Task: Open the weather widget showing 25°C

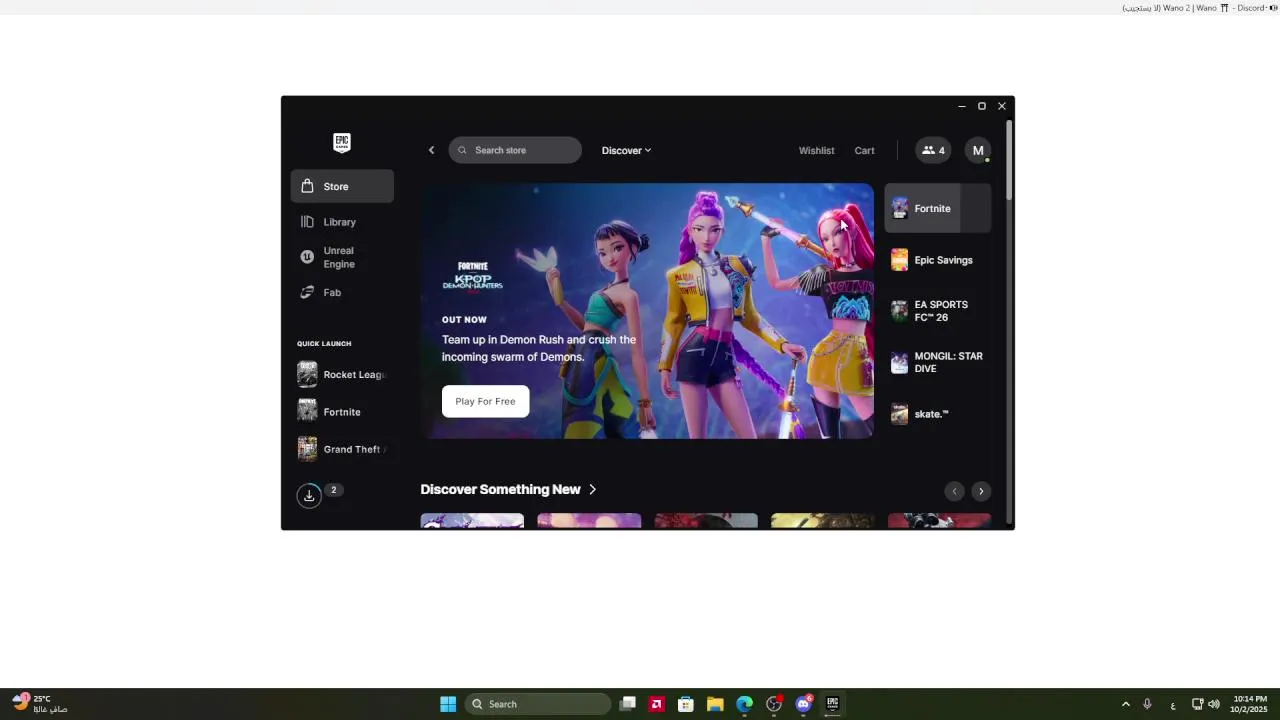Action: (x=40, y=704)
